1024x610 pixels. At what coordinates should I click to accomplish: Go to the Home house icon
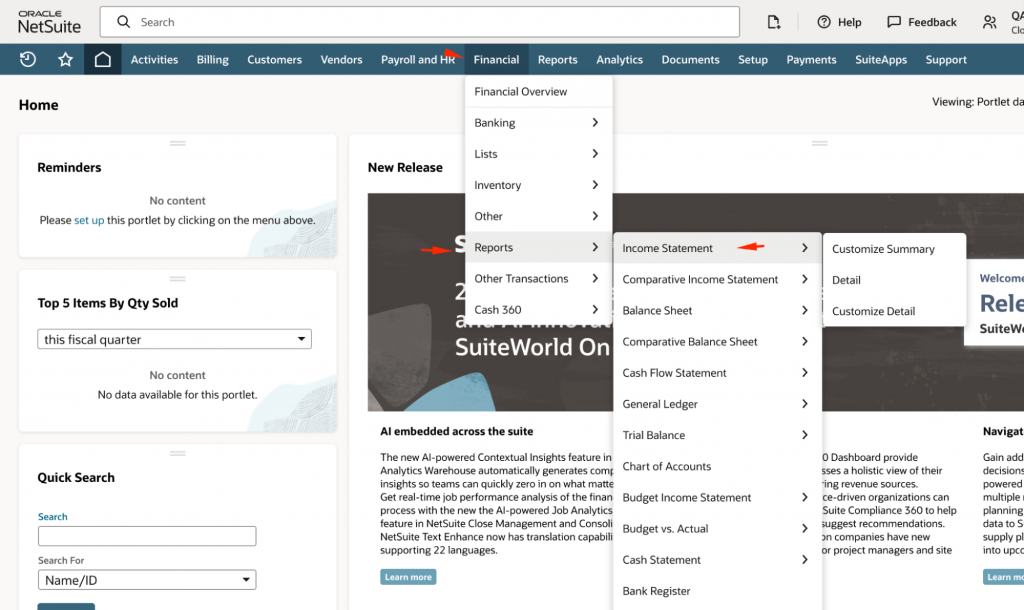[x=102, y=59]
